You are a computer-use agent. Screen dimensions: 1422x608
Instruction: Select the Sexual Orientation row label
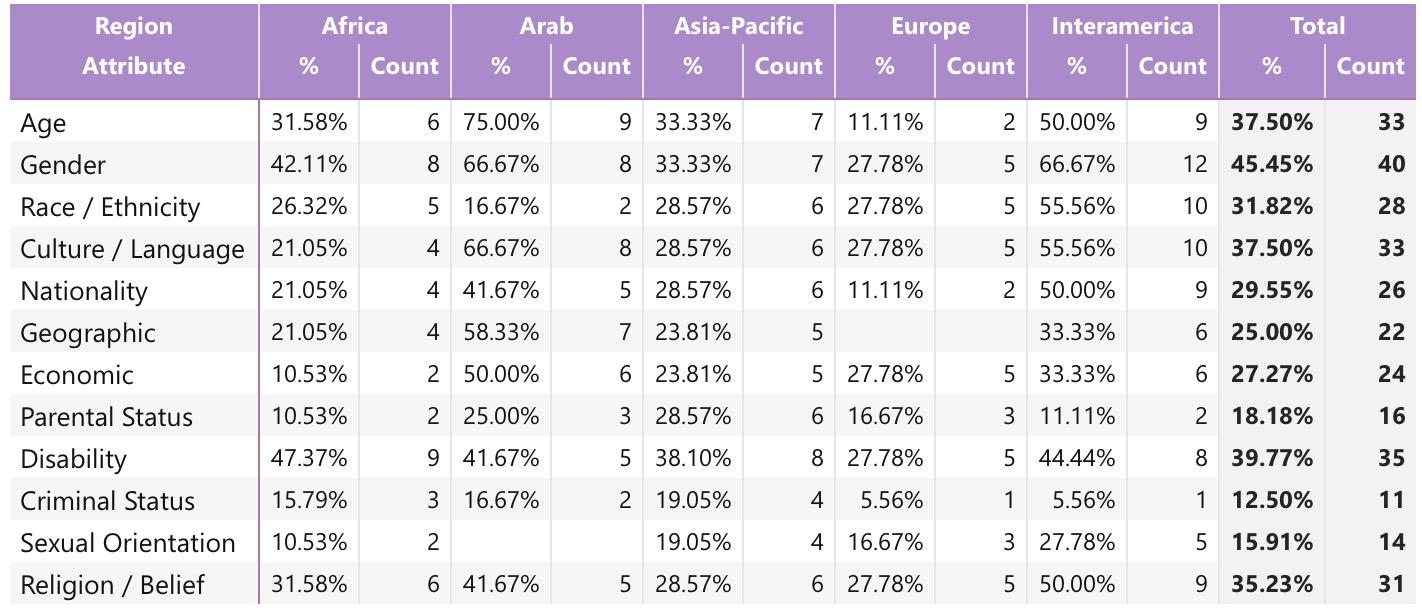128,543
